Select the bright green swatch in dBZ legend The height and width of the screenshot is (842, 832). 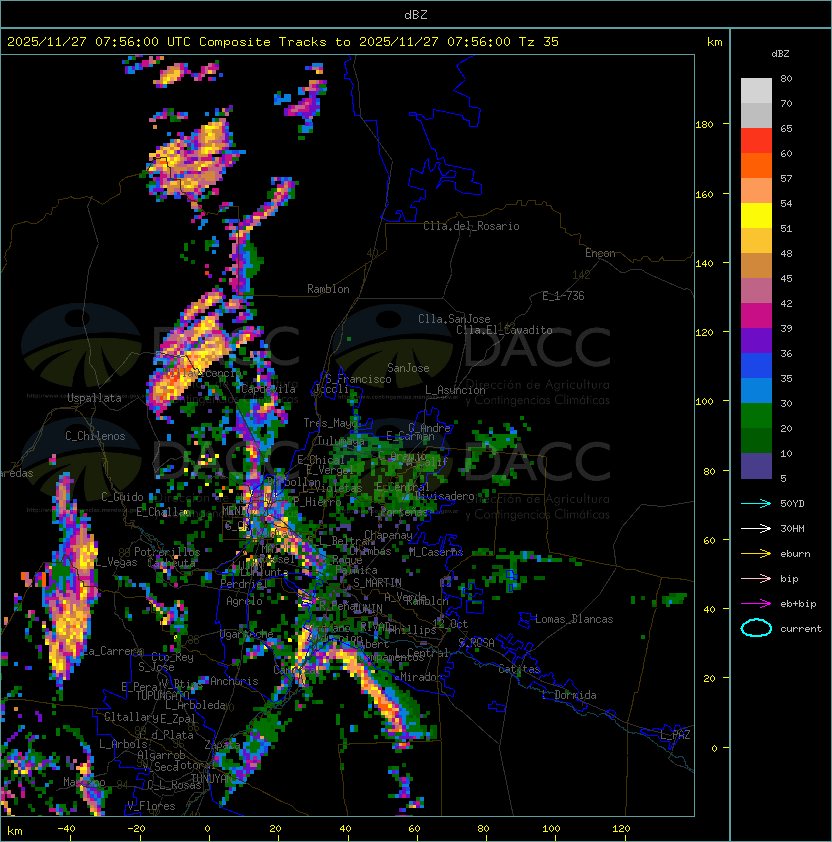tap(756, 415)
